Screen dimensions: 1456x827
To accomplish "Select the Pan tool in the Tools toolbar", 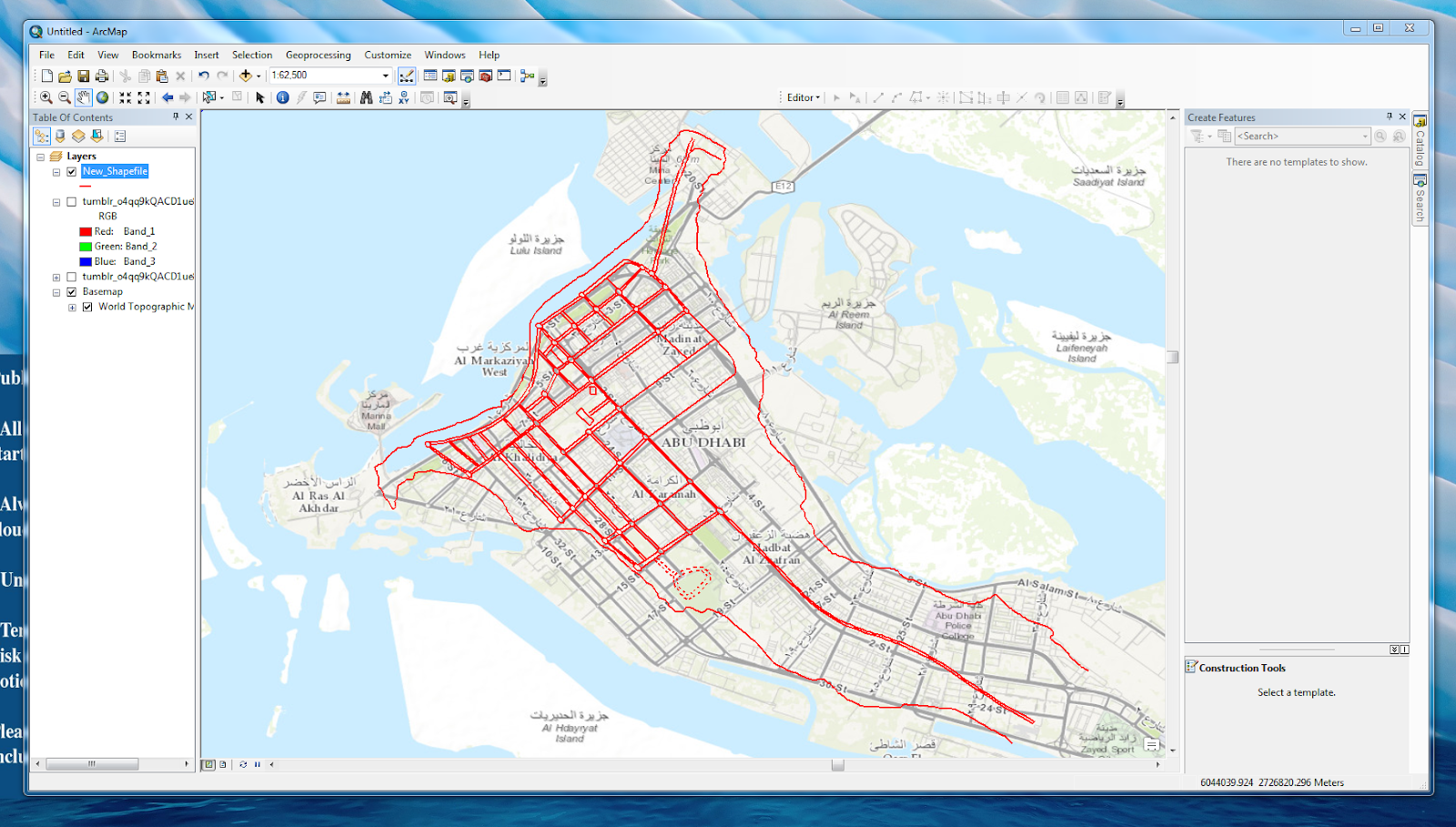I will pyautogui.click(x=83, y=97).
